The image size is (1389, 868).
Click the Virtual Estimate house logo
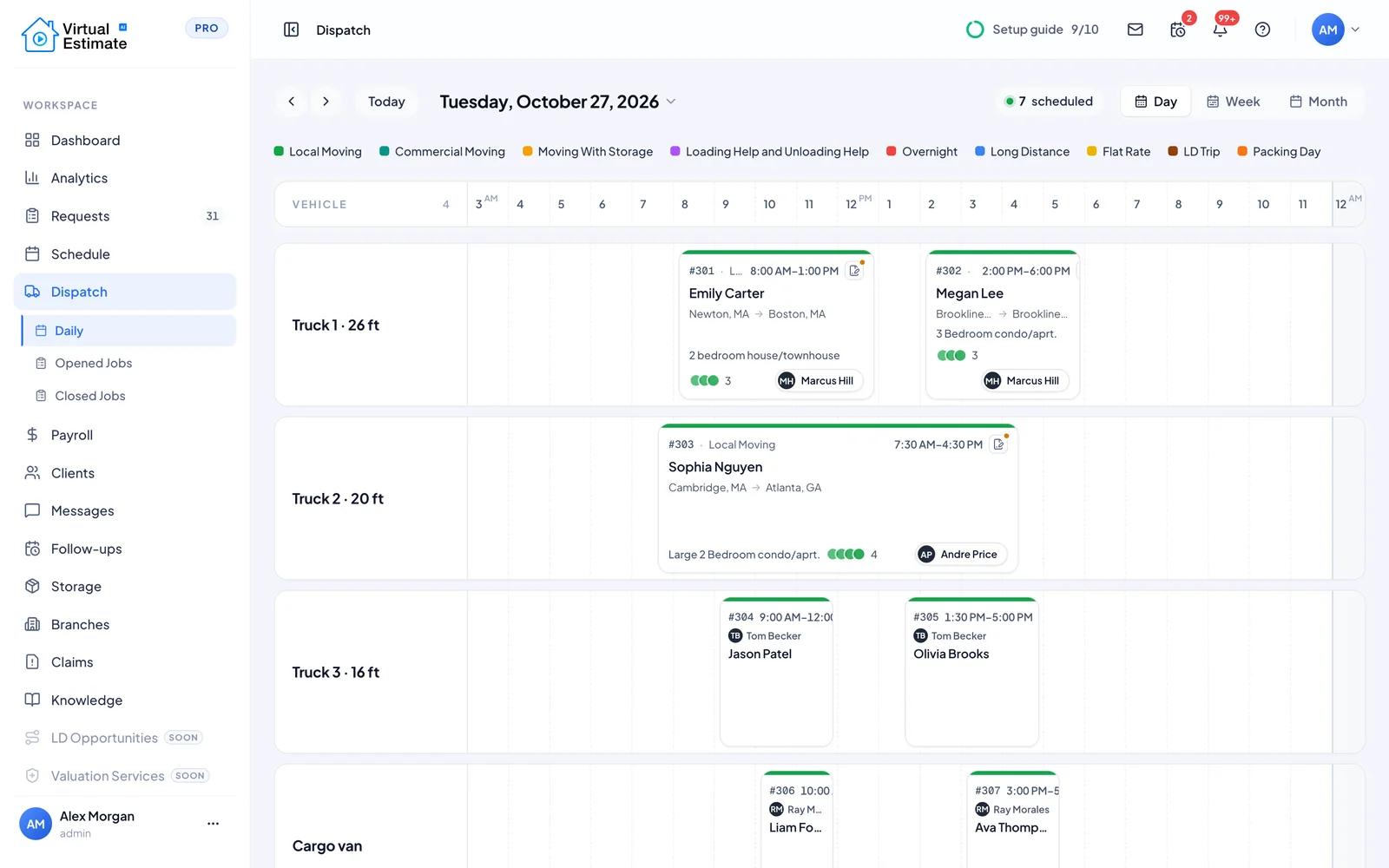pyautogui.click(x=39, y=36)
